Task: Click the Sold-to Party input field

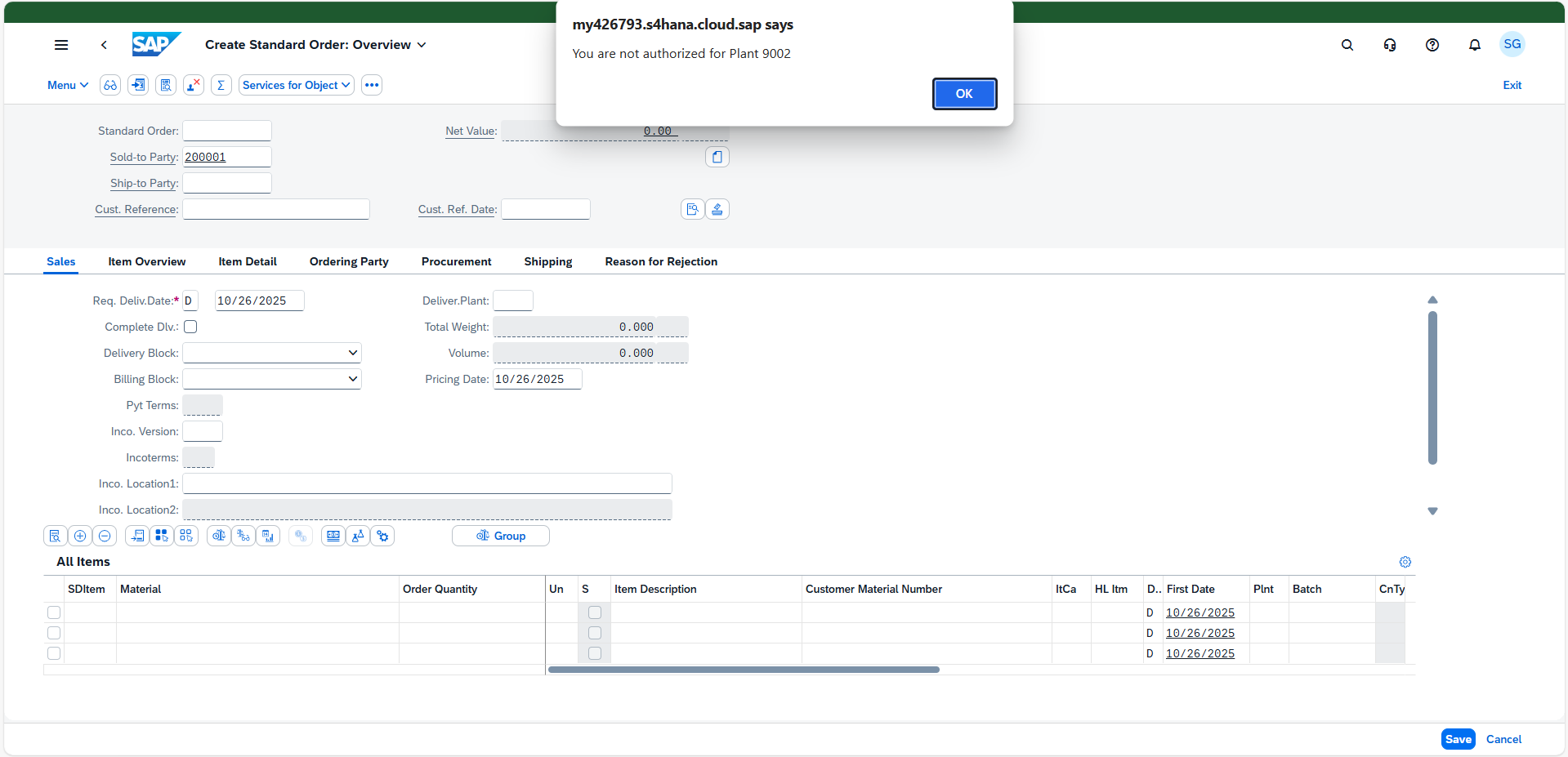Action: (226, 157)
